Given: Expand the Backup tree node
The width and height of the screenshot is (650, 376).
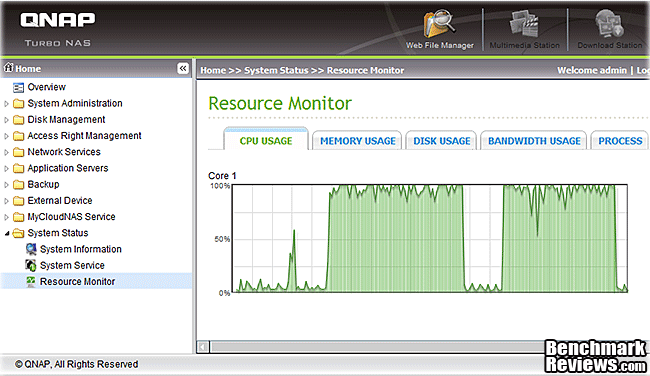Looking at the screenshot, I should 6,184.
